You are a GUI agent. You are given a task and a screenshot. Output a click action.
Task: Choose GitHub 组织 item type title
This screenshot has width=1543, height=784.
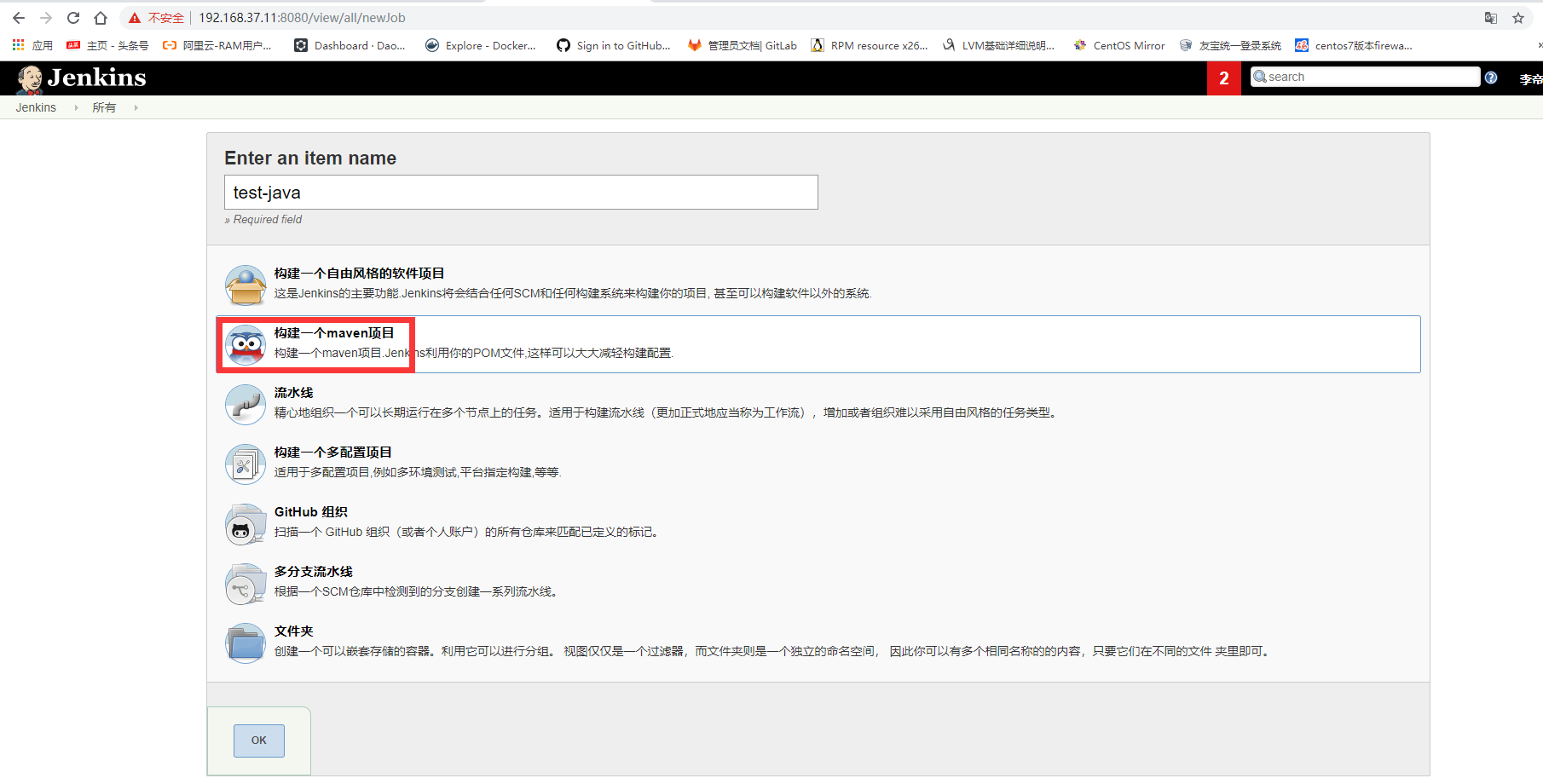(311, 511)
